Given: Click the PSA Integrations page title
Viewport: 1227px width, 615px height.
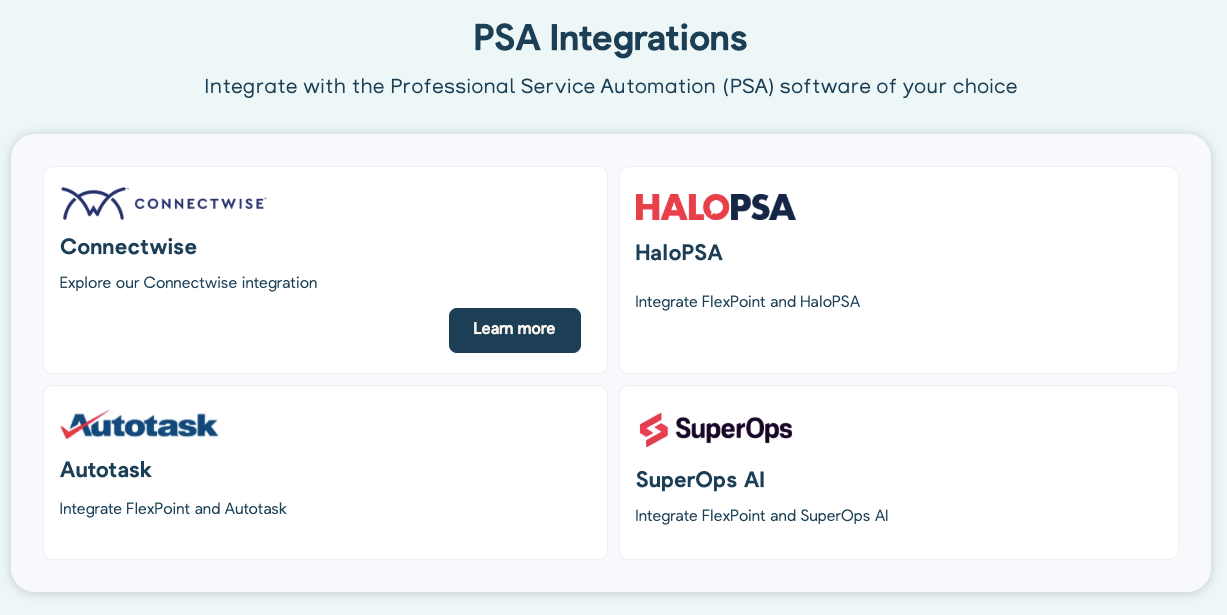Looking at the screenshot, I should tap(610, 38).
